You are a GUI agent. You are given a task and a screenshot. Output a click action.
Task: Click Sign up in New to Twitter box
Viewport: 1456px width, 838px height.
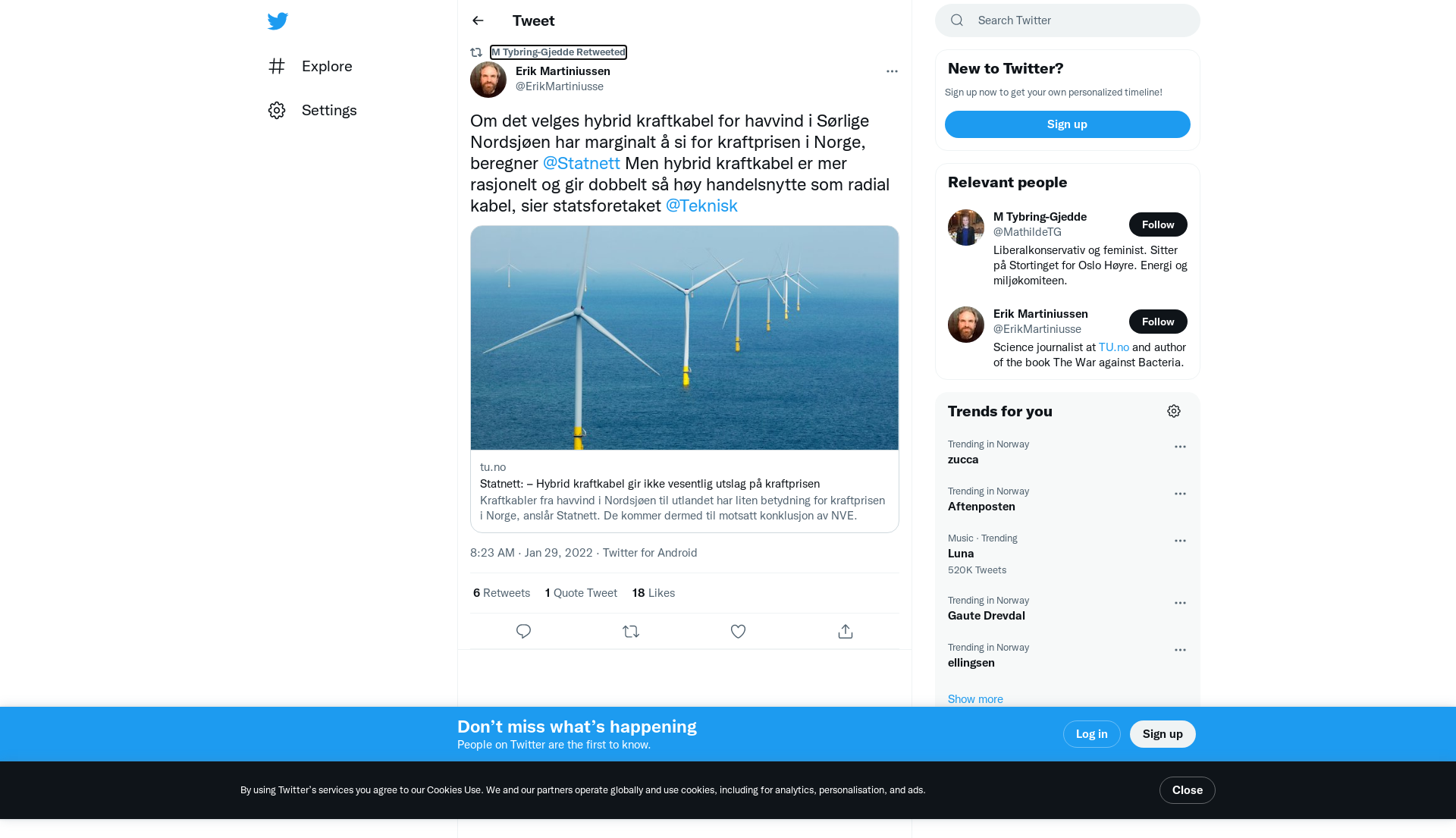coord(1068,124)
